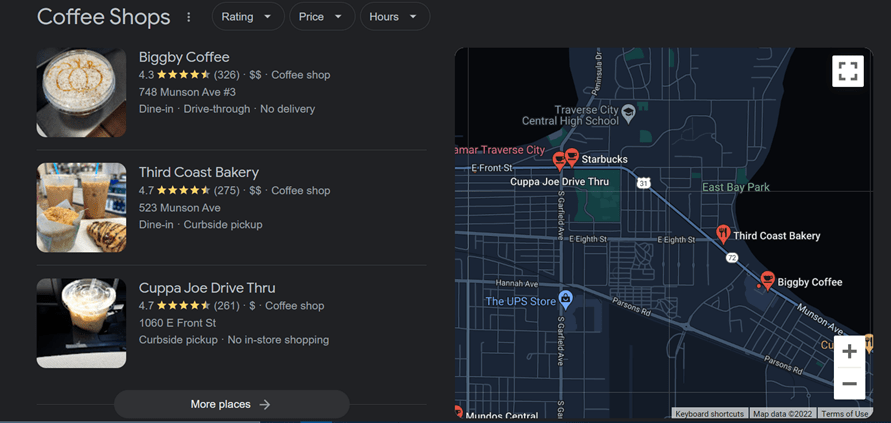Expand the Price filter dropdown
This screenshot has width=891, height=423.
point(322,16)
